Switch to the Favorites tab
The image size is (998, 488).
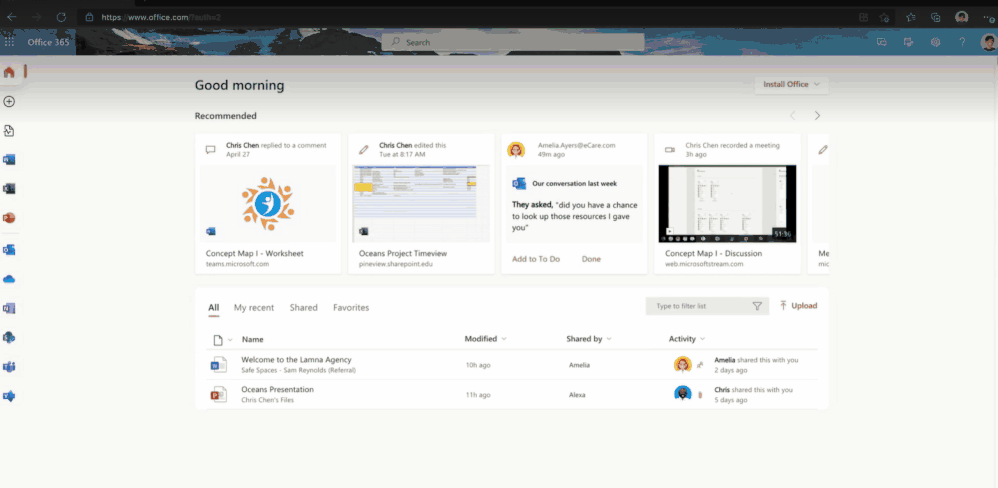(x=351, y=308)
